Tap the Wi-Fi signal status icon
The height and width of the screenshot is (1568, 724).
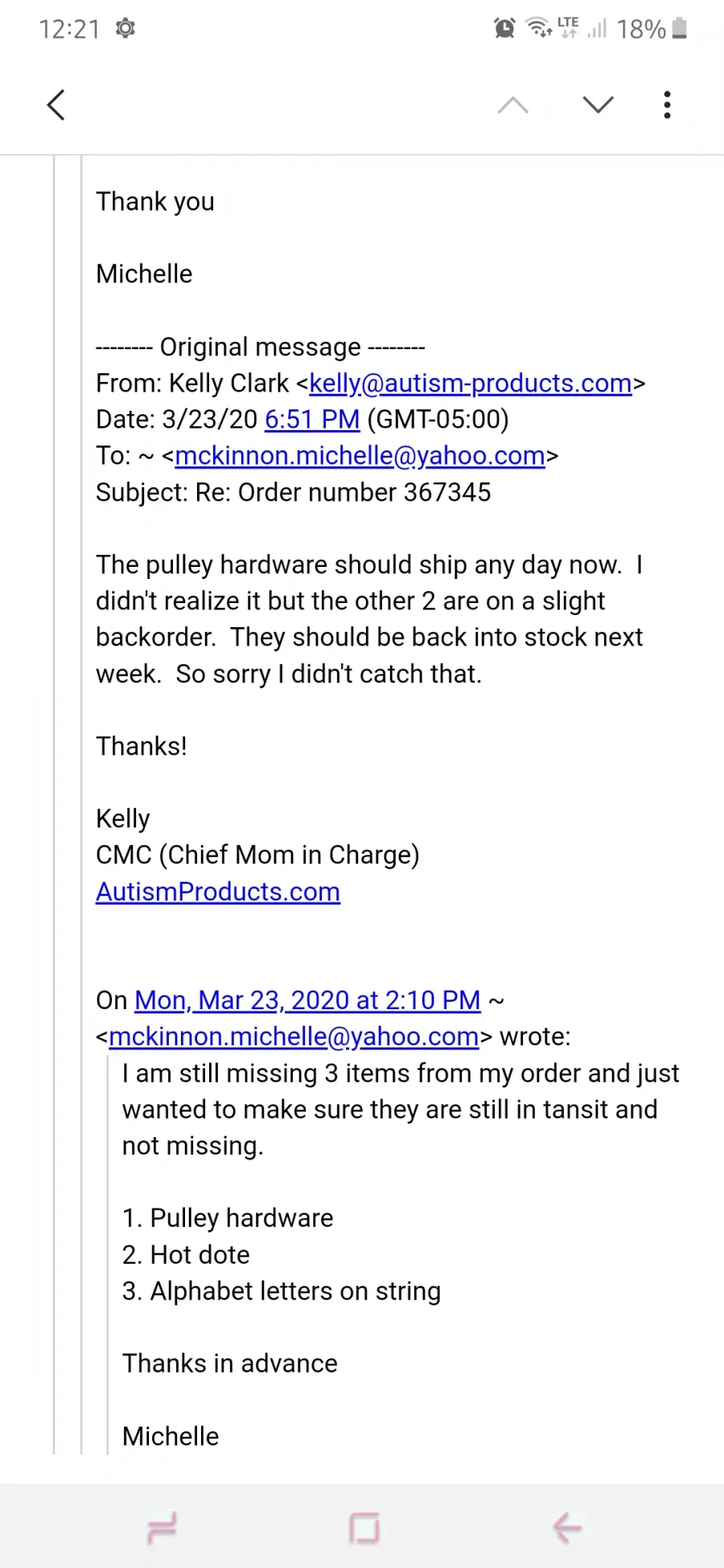(538, 29)
